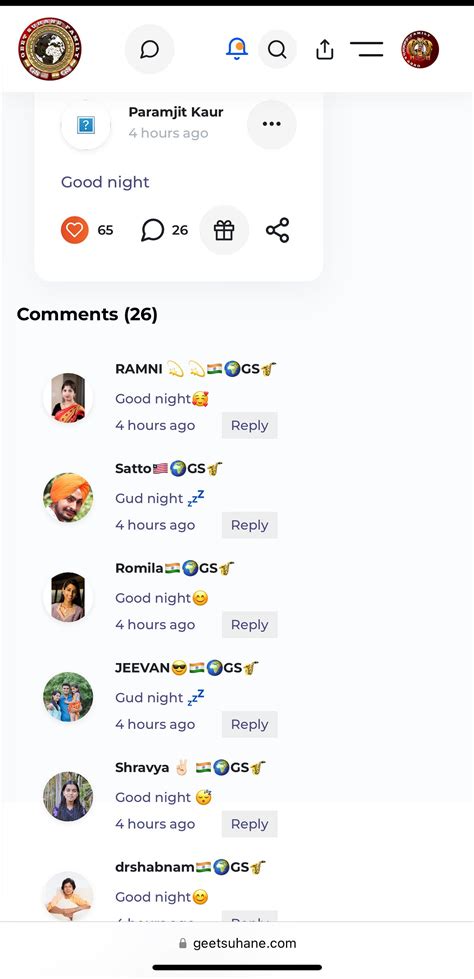Screen dimensions: 474x979
Task: Open the search magnifier icon
Action: (277, 49)
